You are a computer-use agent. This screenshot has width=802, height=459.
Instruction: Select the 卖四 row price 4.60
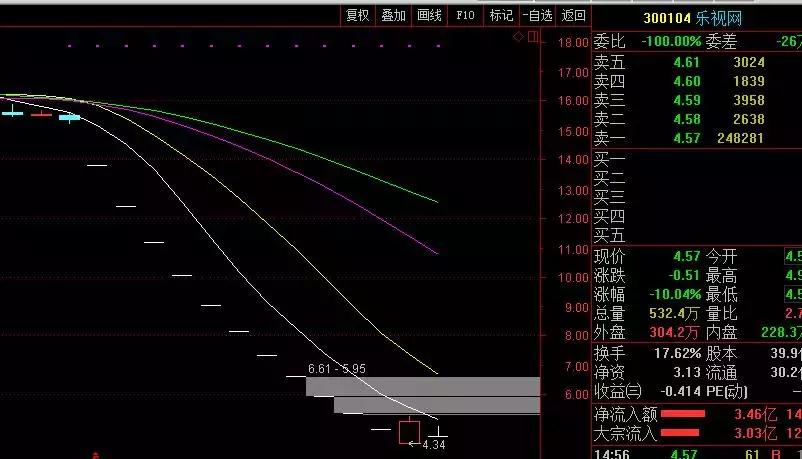686,81
